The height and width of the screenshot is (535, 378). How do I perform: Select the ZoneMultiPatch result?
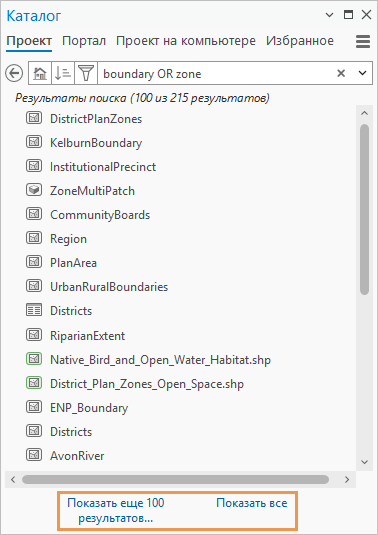point(92,191)
